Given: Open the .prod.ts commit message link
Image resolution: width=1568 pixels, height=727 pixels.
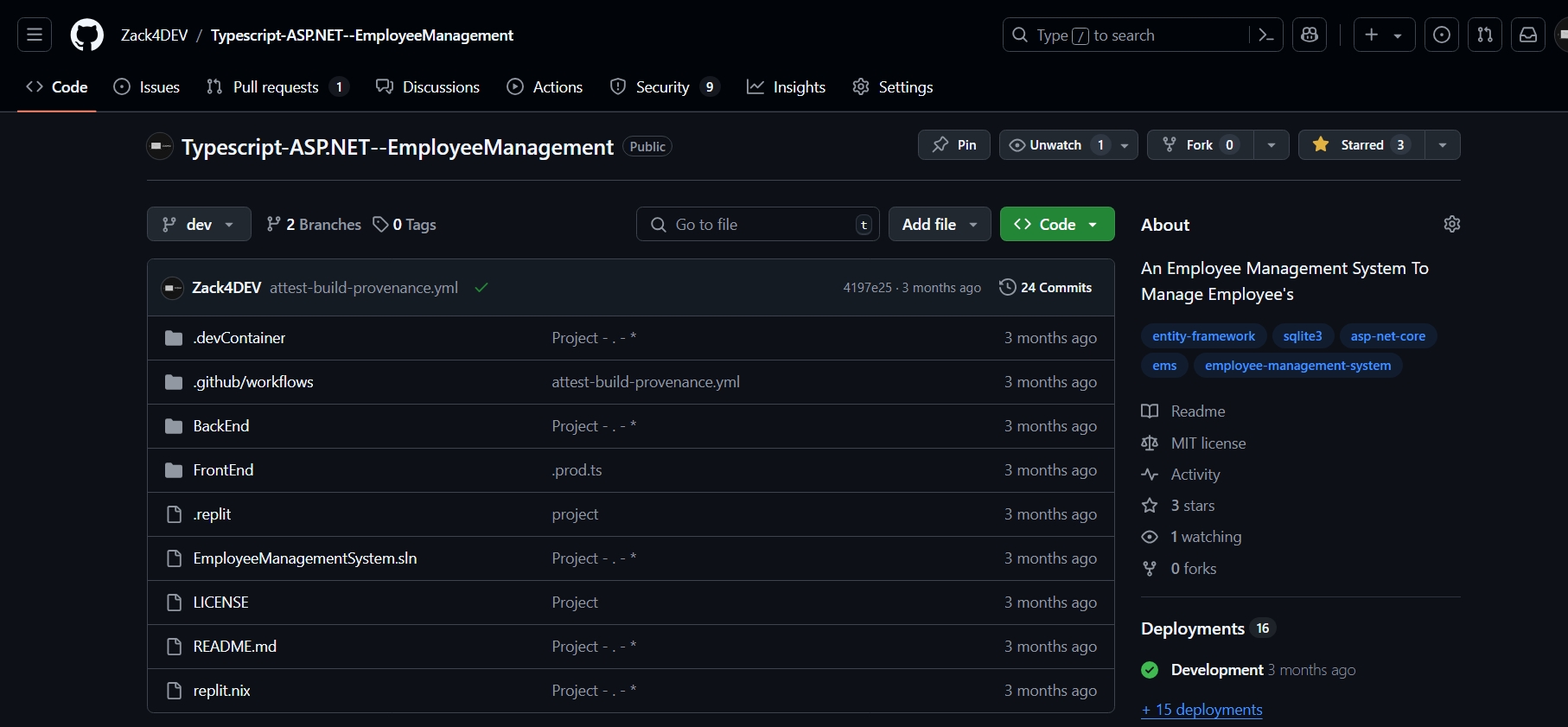Looking at the screenshot, I should [577, 470].
